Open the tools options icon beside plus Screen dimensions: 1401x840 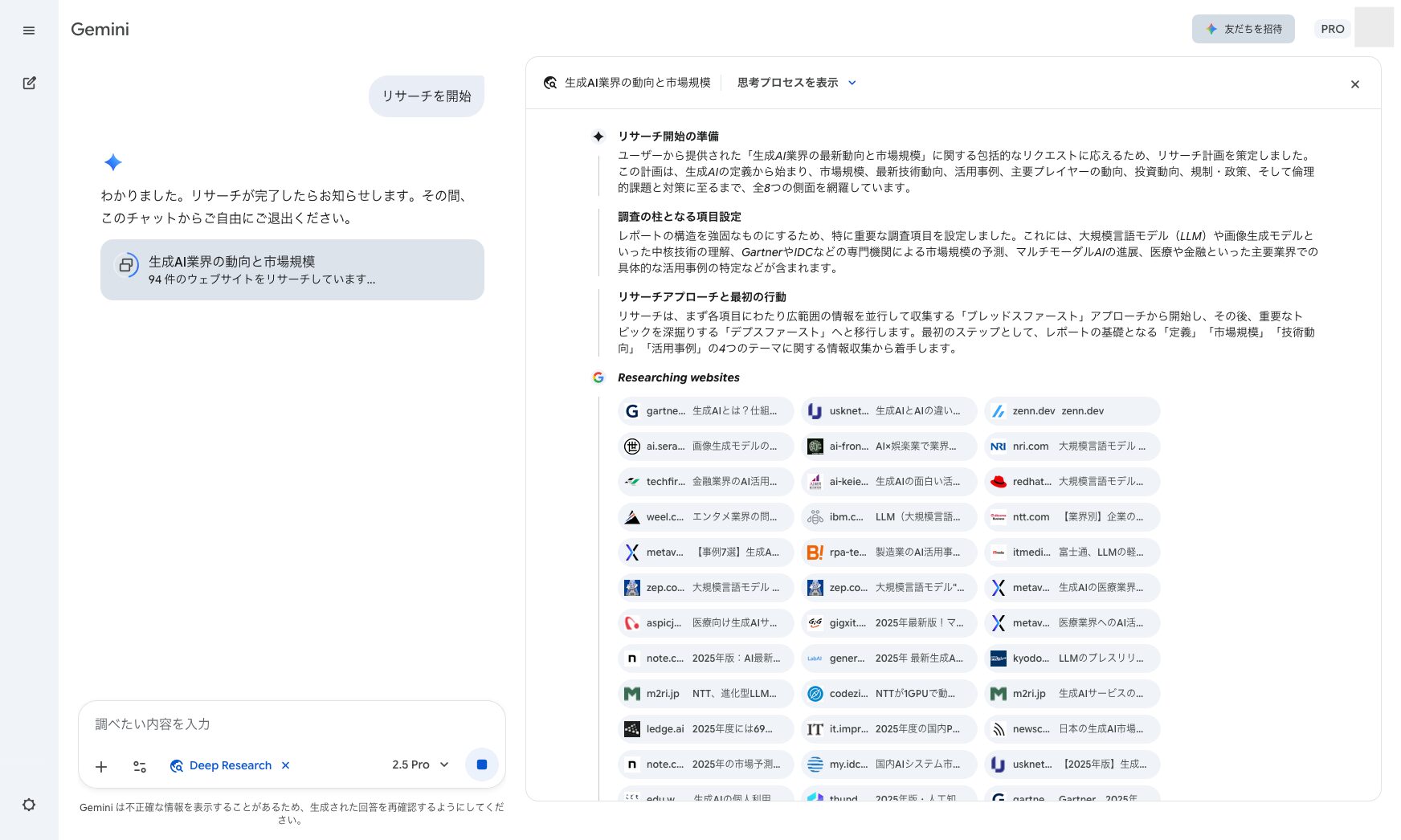pos(139,767)
